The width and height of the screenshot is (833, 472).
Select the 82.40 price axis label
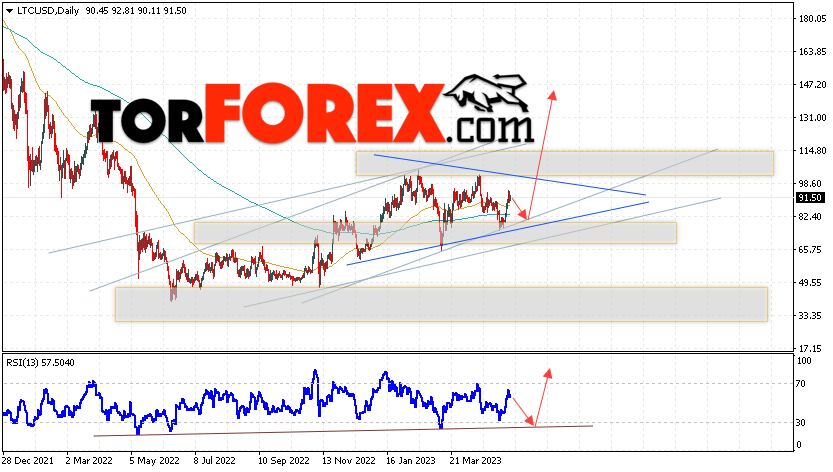[x=810, y=216]
